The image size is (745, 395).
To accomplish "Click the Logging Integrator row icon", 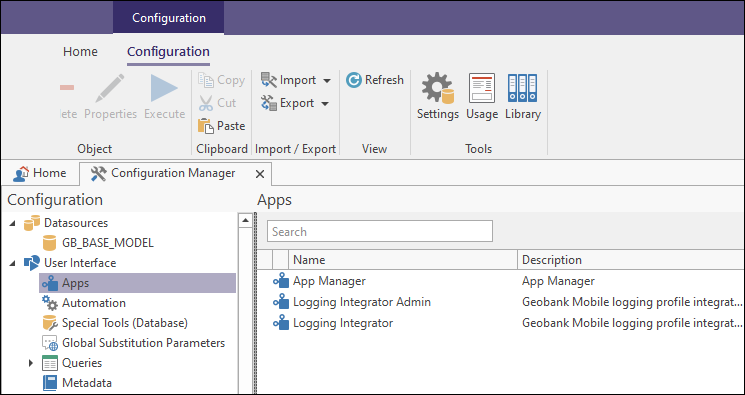I will coord(281,323).
